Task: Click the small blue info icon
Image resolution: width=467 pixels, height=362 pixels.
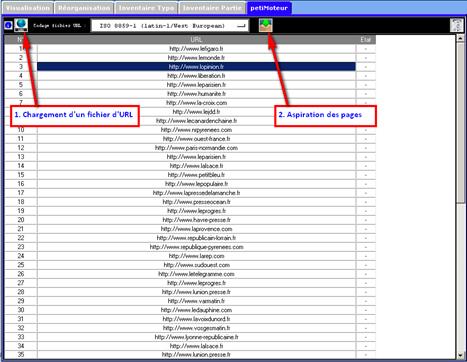Action: tap(8, 25)
